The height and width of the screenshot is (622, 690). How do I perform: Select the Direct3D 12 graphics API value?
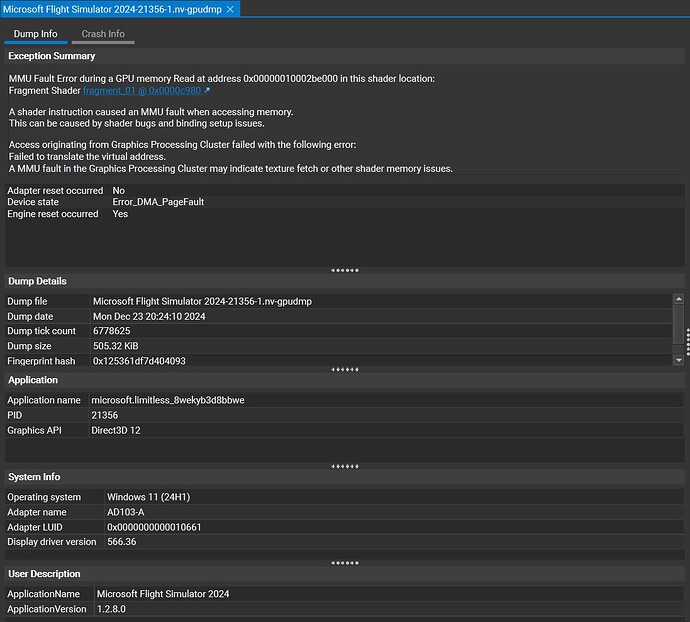(x=116, y=431)
